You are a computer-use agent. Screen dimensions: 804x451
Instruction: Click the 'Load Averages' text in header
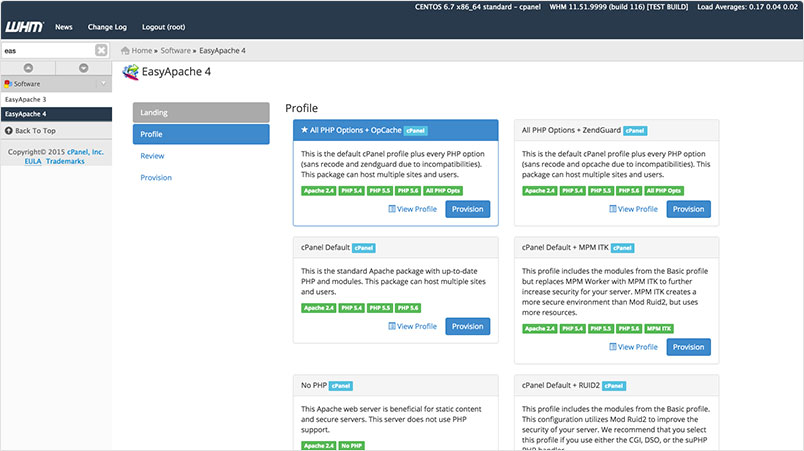747,7
